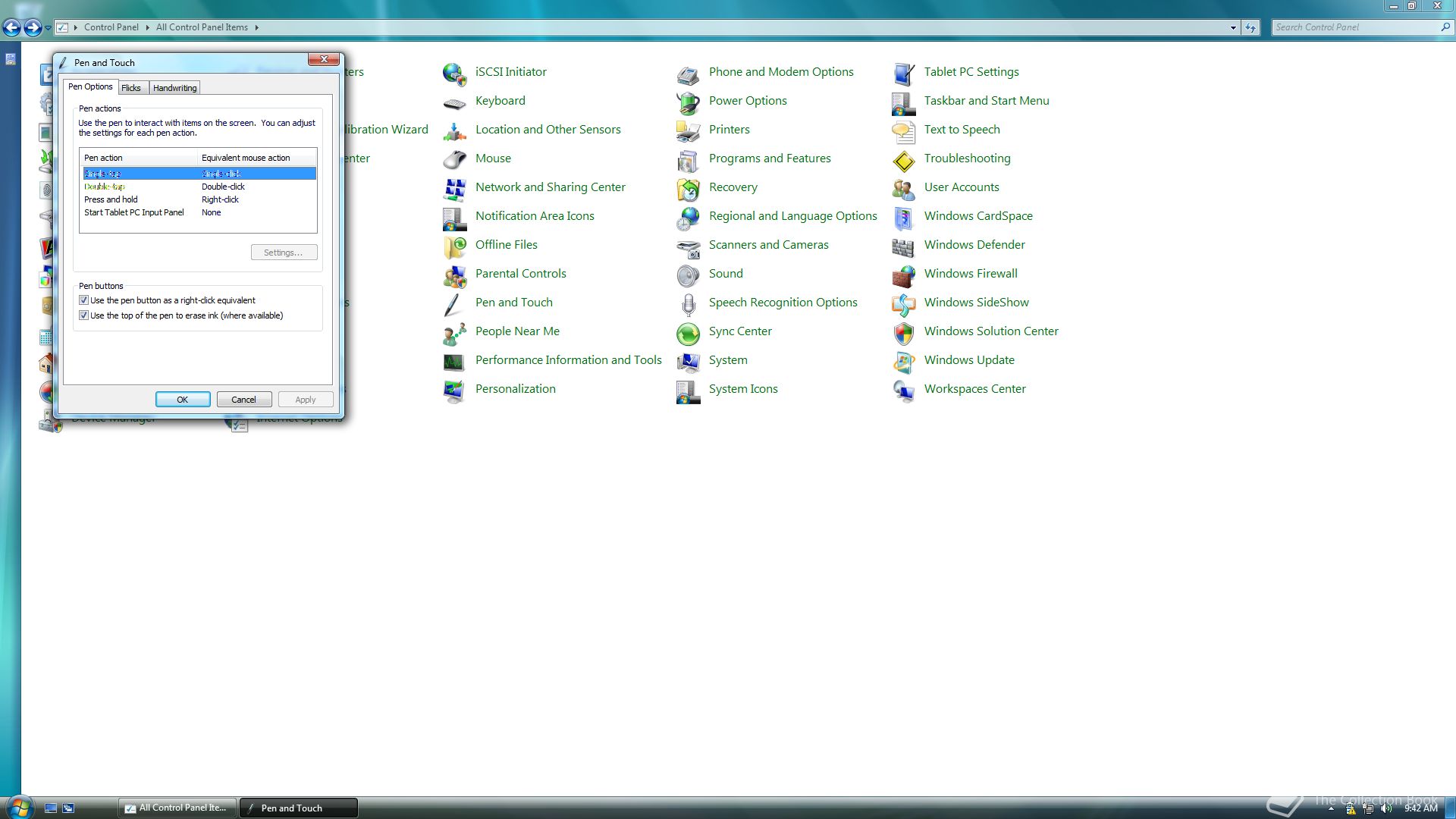The height and width of the screenshot is (819, 1456).
Task: Open the Taskbar and Start Menu link
Action: pos(987,101)
